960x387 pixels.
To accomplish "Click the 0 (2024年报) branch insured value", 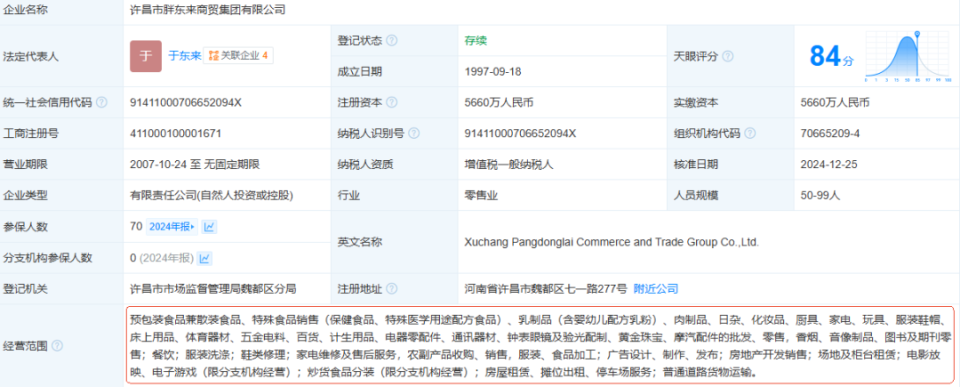I will point(162,258).
